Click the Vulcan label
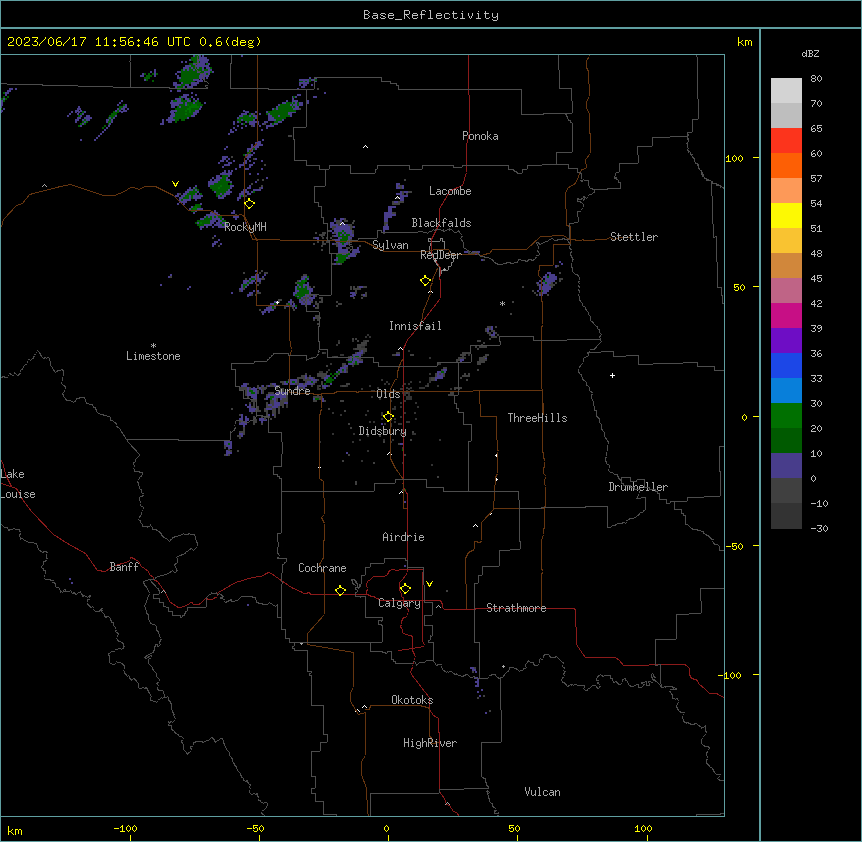Viewport: 862px width, 842px height. coord(542,792)
